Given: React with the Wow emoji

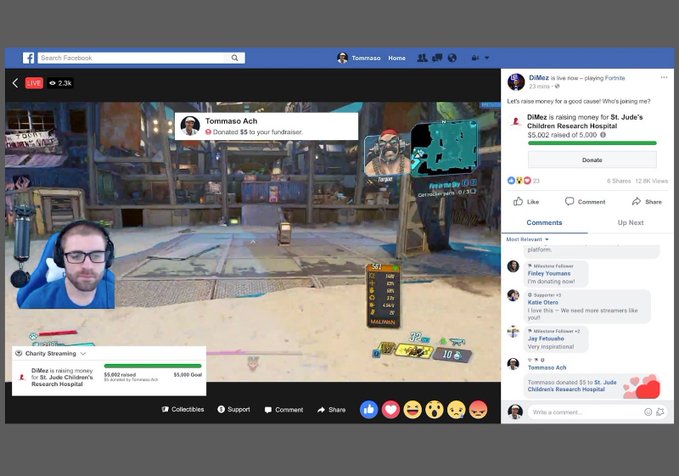Looking at the screenshot, I should pyautogui.click(x=434, y=409).
